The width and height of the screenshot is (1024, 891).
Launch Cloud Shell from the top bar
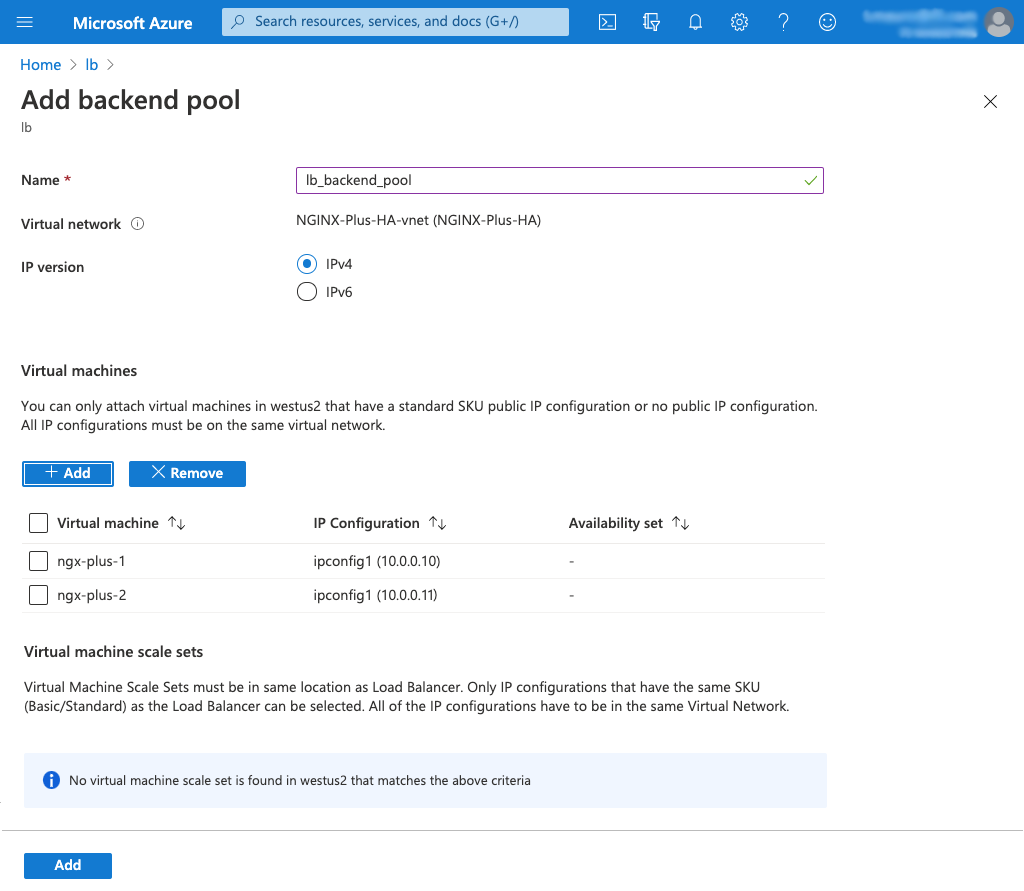(x=607, y=22)
